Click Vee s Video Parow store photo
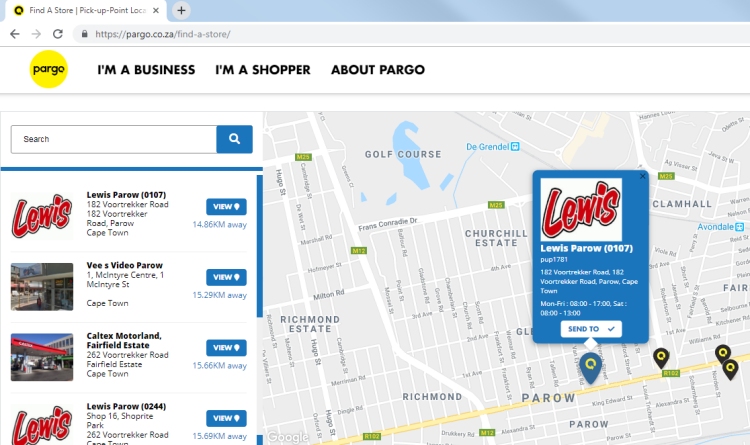This screenshot has height=445, width=750. point(42,287)
